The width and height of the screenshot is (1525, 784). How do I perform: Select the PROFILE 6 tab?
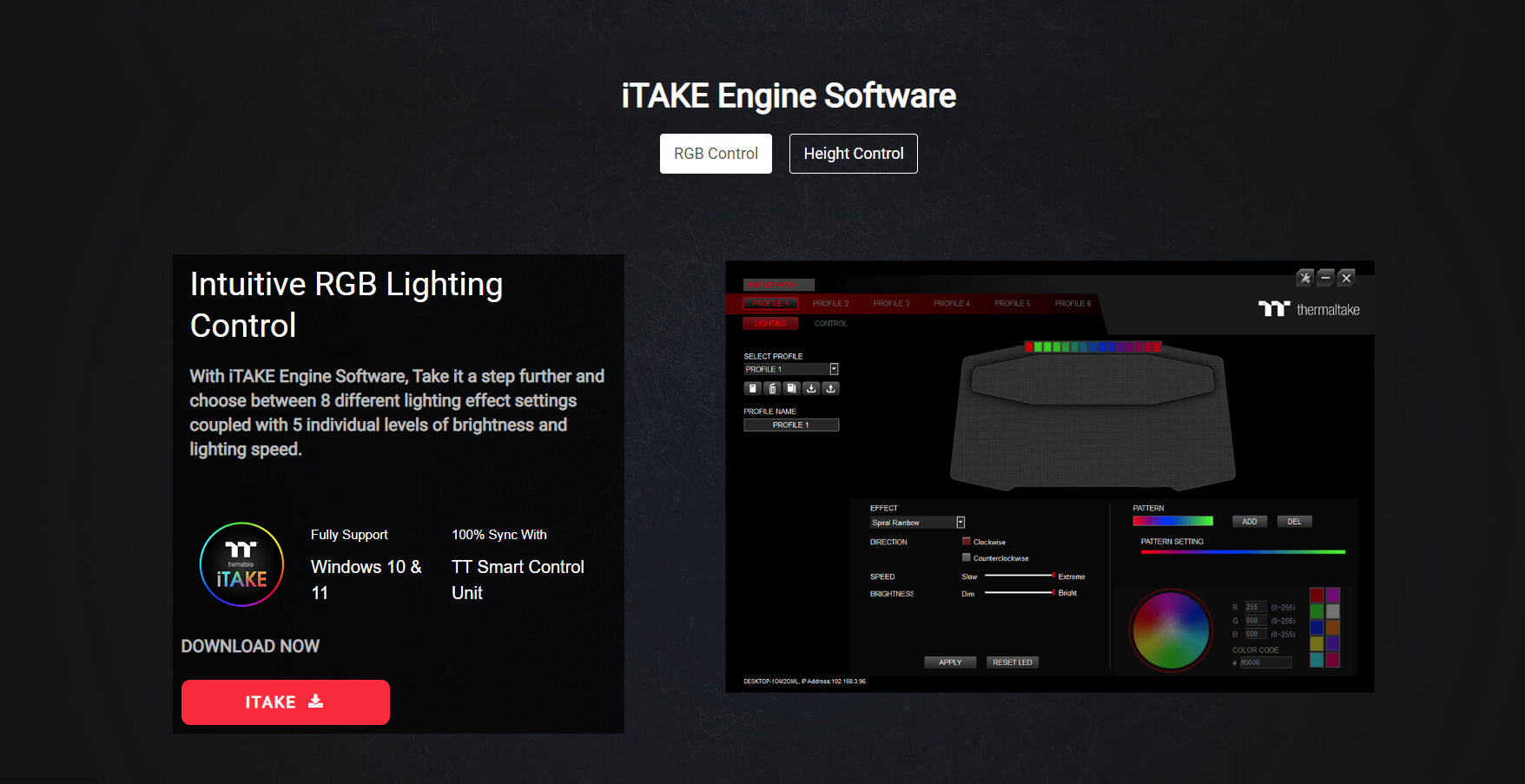(1073, 303)
